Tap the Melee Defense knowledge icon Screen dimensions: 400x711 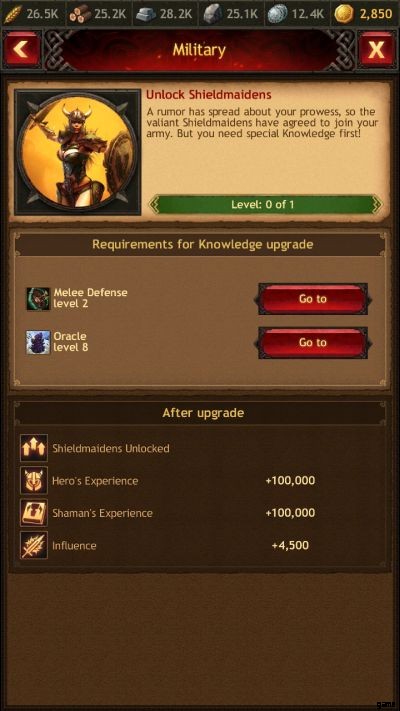click(38, 299)
